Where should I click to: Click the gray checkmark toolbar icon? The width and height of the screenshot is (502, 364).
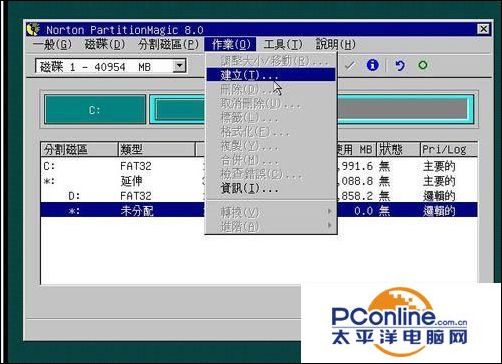[349, 65]
